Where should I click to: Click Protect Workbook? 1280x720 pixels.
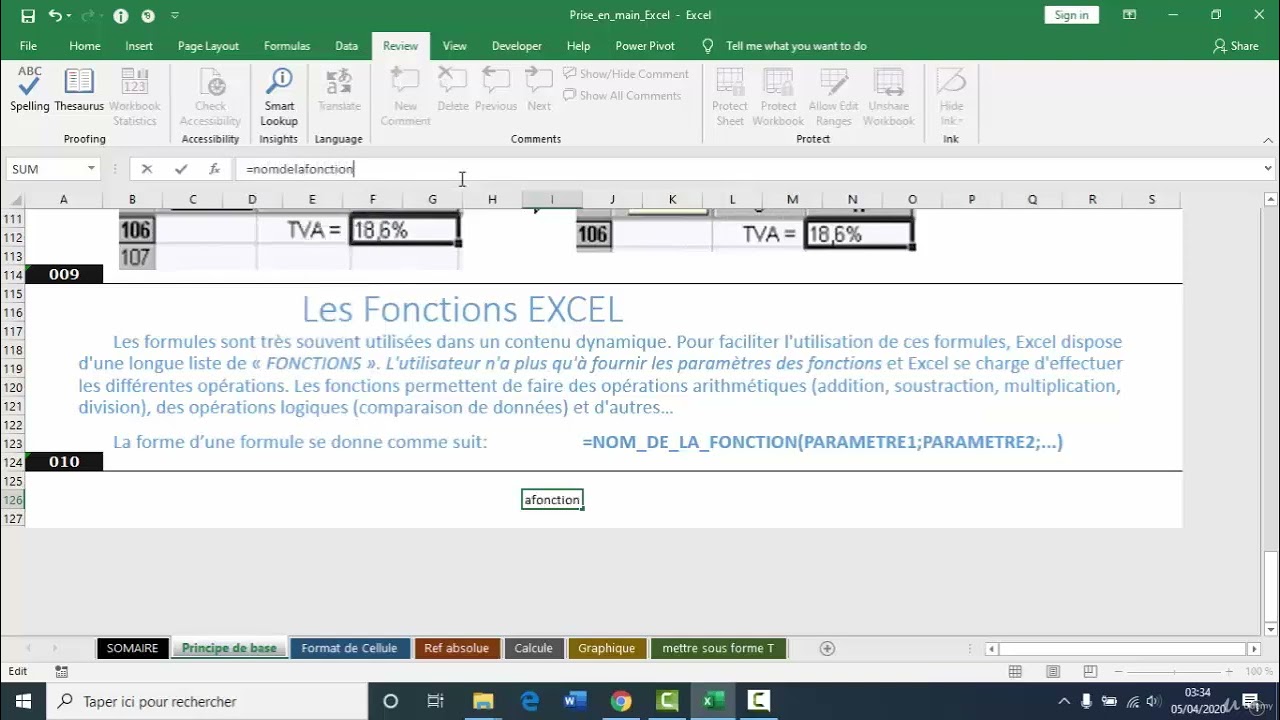coord(778,97)
